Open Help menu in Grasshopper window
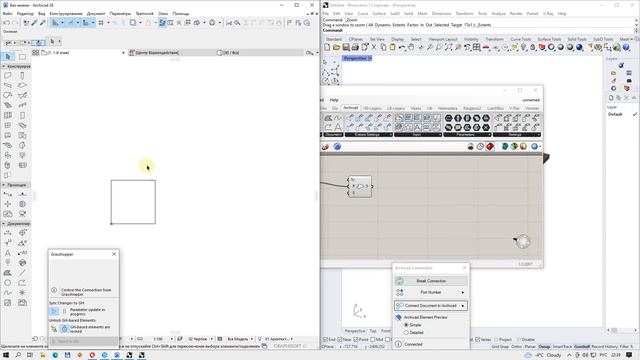Image resolution: width=640 pixels, height=360 pixels. 334,100
